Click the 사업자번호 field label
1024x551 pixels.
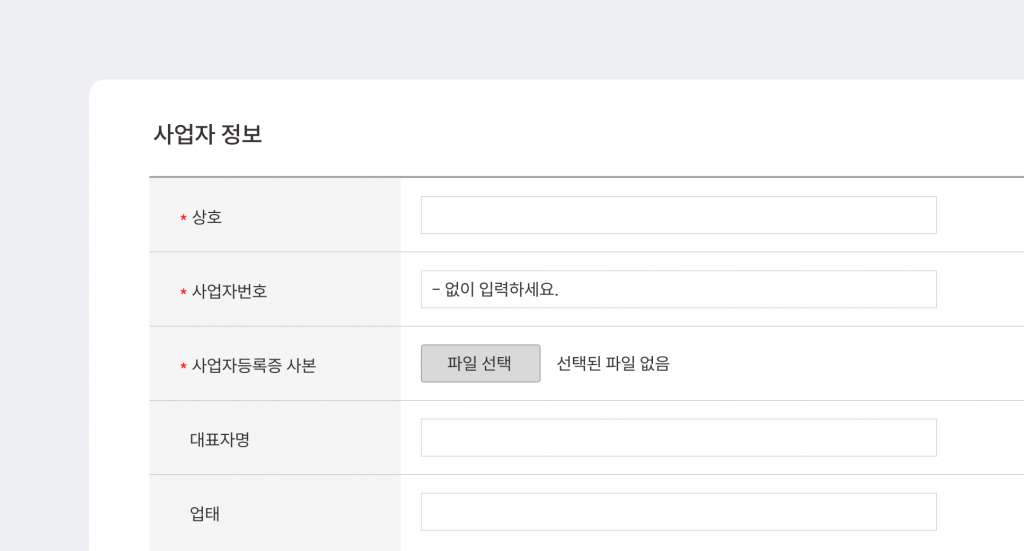[x=229, y=292]
